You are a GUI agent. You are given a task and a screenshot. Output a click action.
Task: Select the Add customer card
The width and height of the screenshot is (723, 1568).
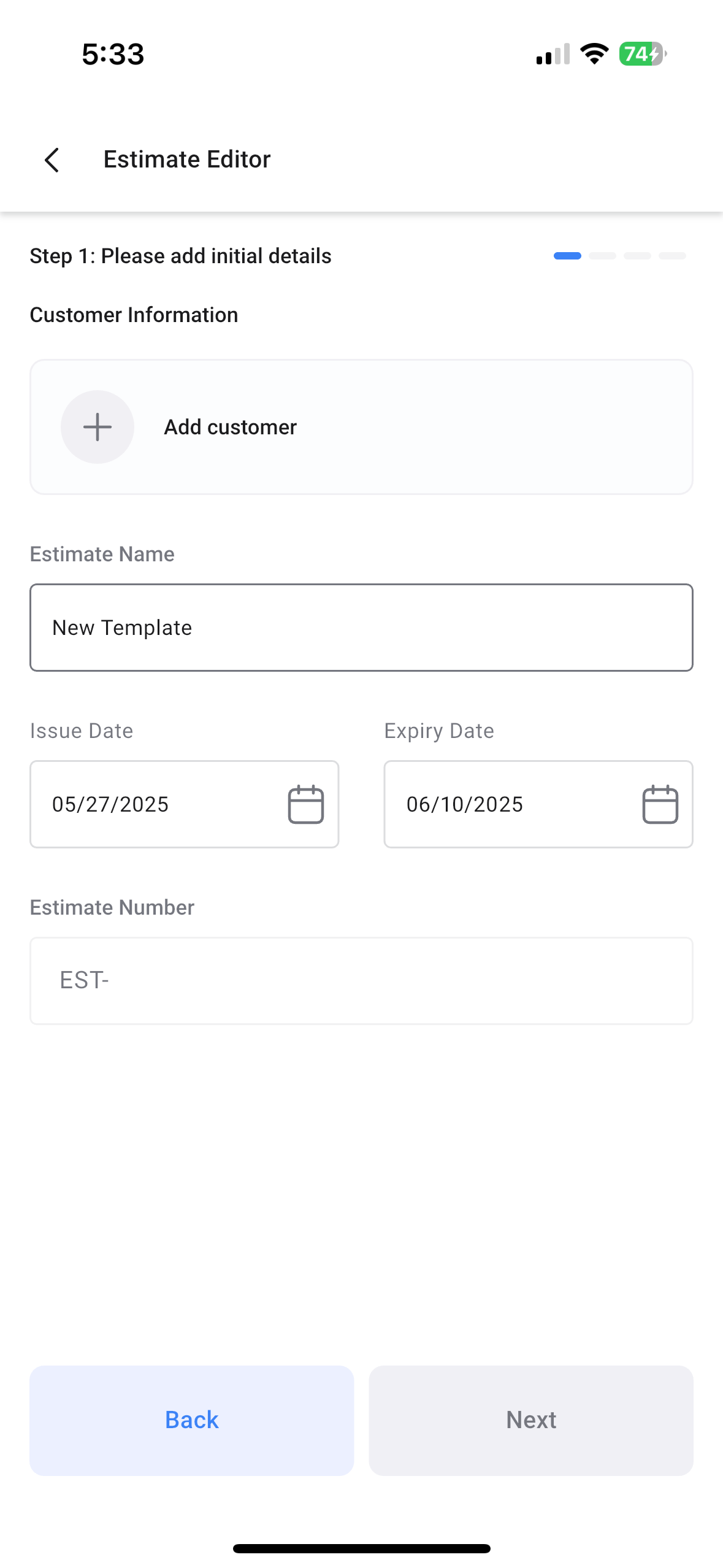pyautogui.click(x=361, y=427)
